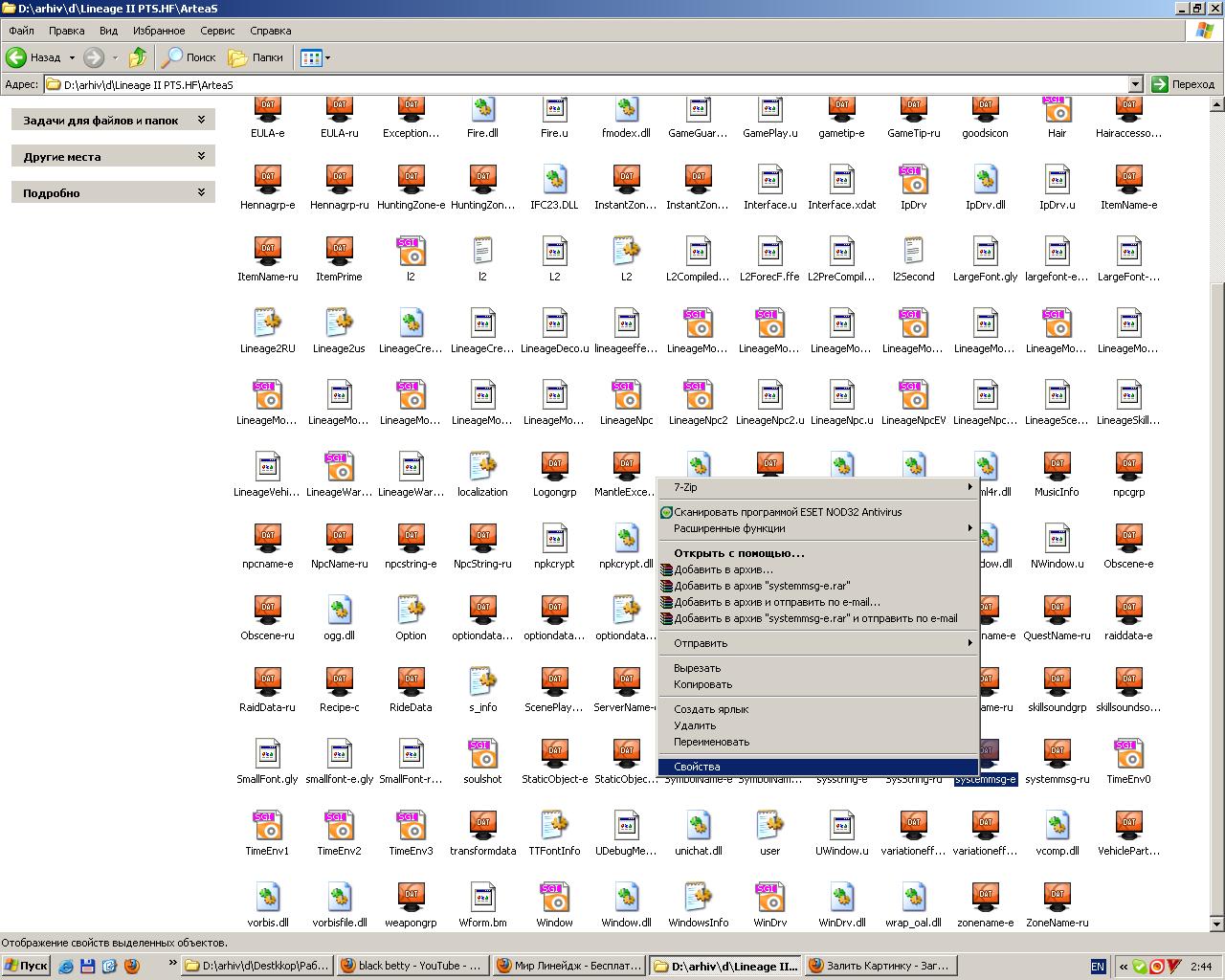Expand the 'Задачи для файлов и папок' panel
Screen dimensions: 1225x980
[201, 120]
